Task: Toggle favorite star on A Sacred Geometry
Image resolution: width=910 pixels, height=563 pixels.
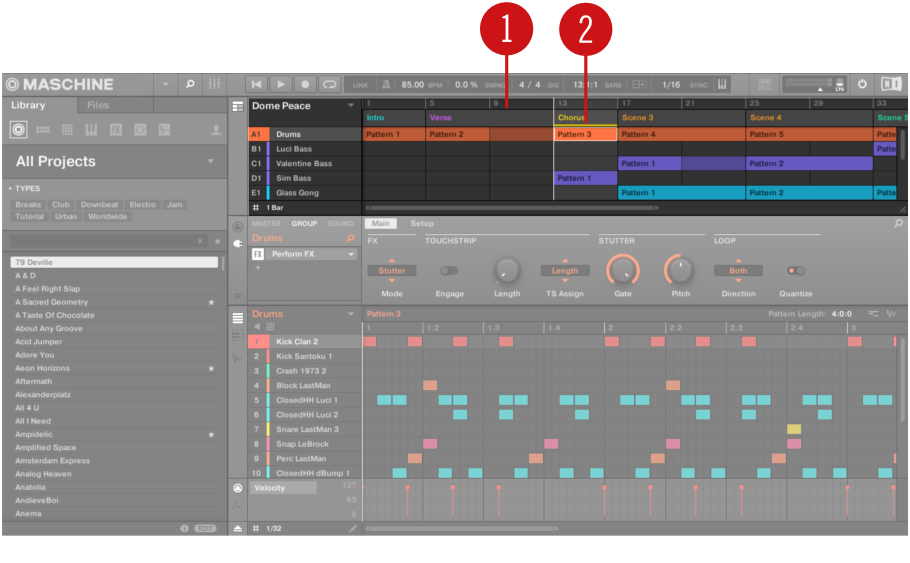Action: click(211, 302)
